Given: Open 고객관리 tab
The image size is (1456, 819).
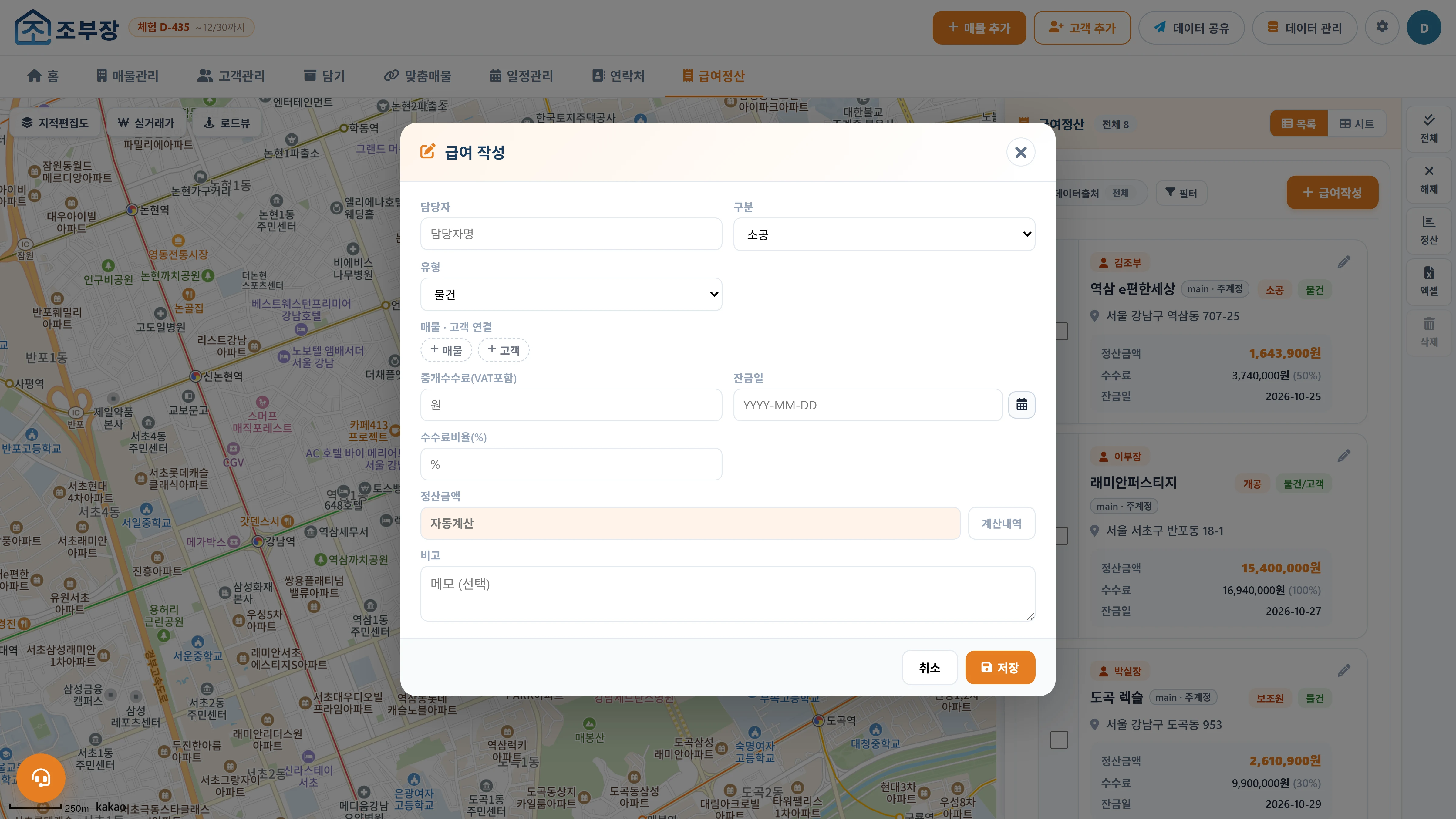Looking at the screenshot, I should [x=231, y=76].
